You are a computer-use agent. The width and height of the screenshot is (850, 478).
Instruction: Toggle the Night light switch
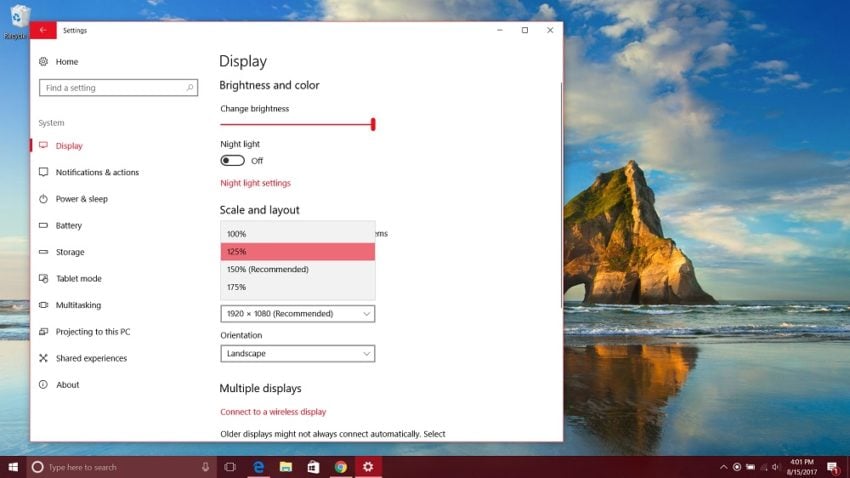[232, 160]
